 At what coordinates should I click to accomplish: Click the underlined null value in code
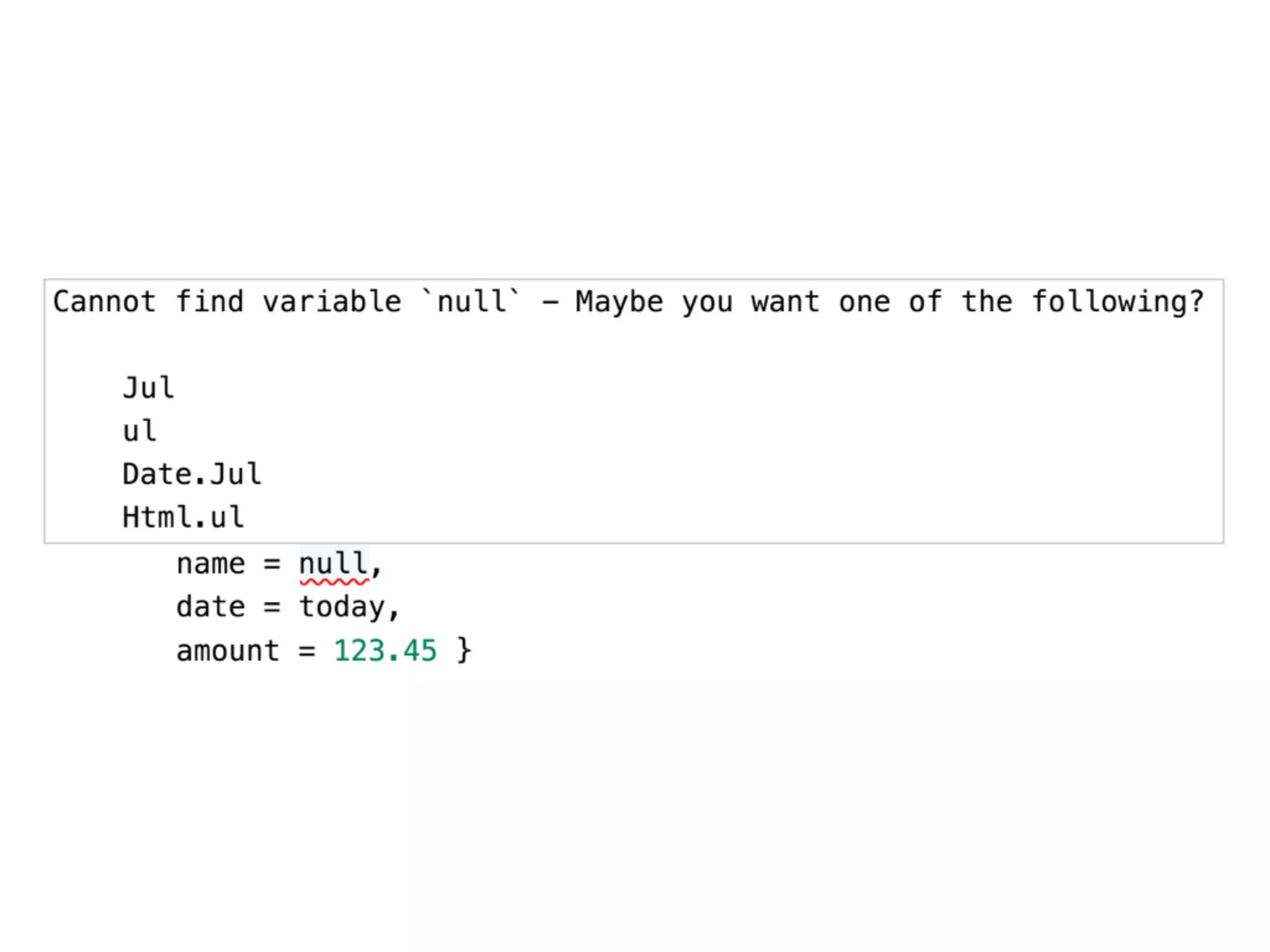tap(334, 565)
